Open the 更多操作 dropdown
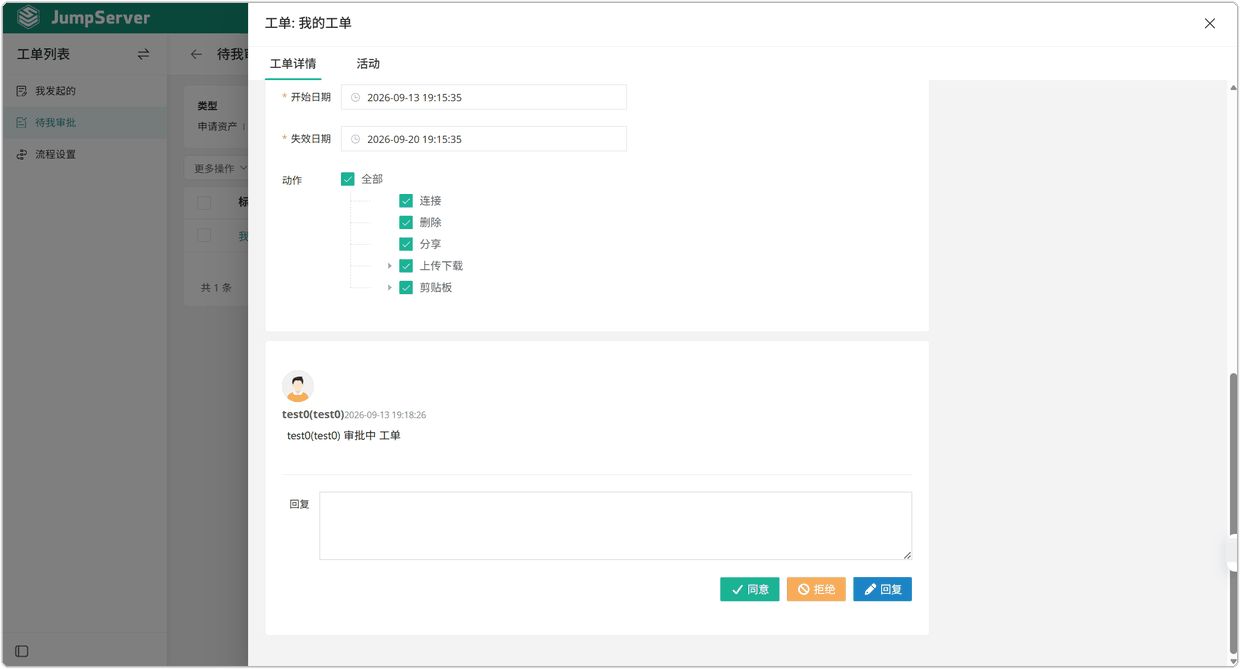 (x=219, y=169)
